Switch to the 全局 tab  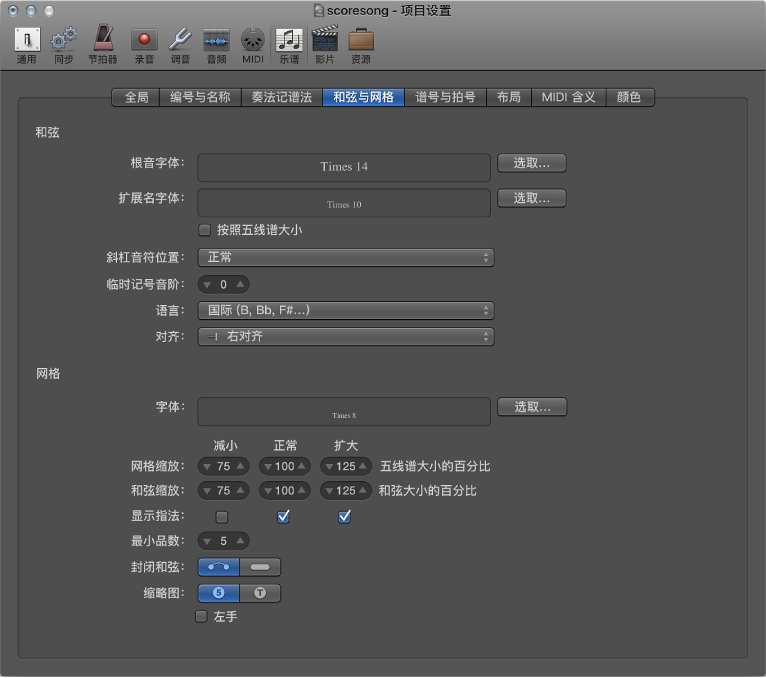(x=136, y=97)
